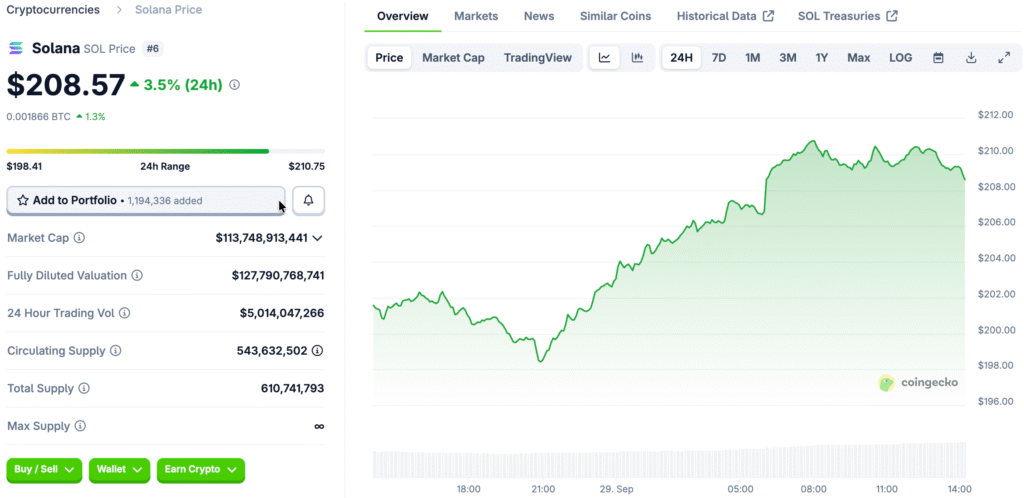
Task: Open the Similar Coins tab
Action: (x=615, y=16)
